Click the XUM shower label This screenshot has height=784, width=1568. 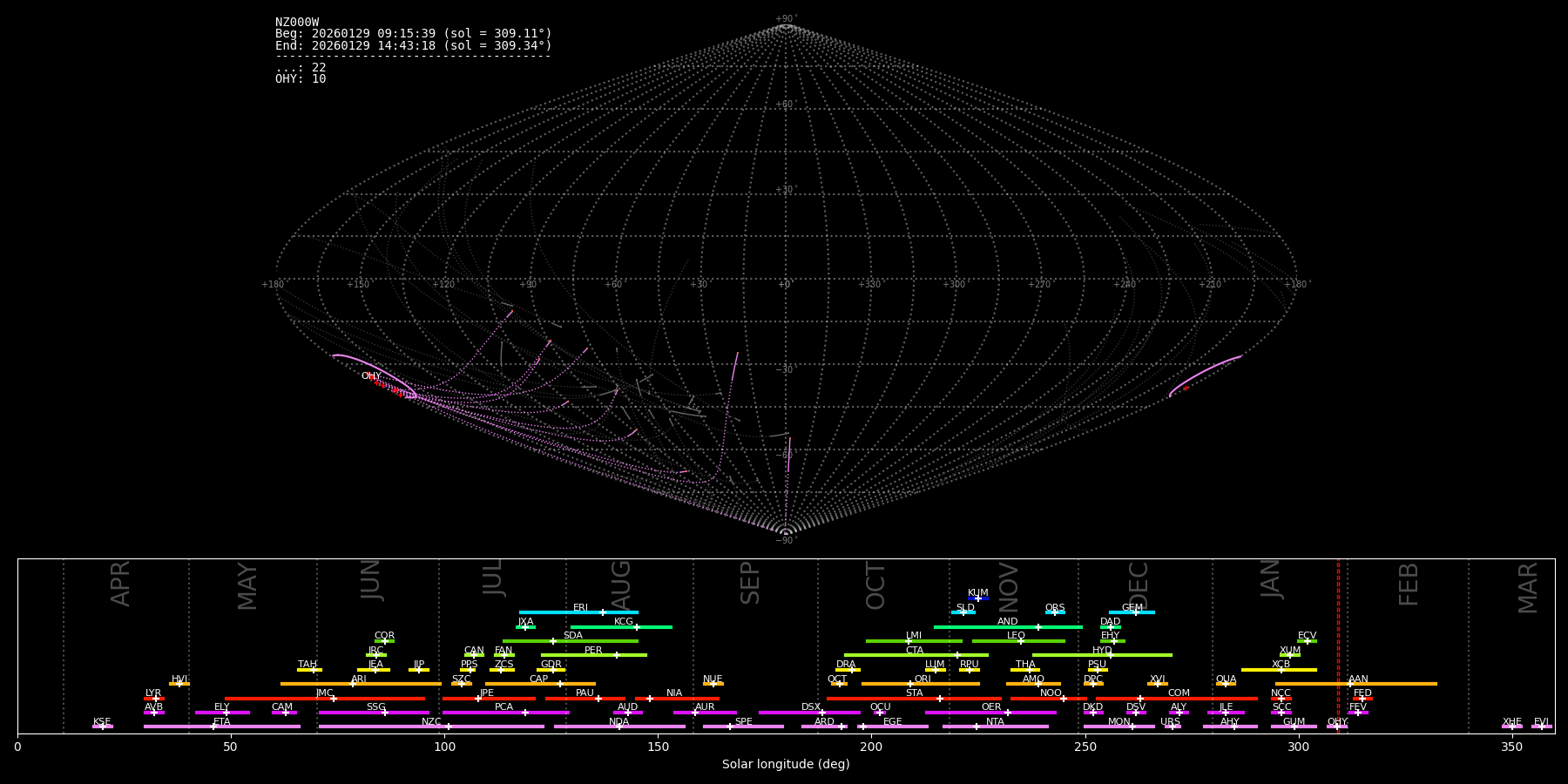click(1290, 651)
